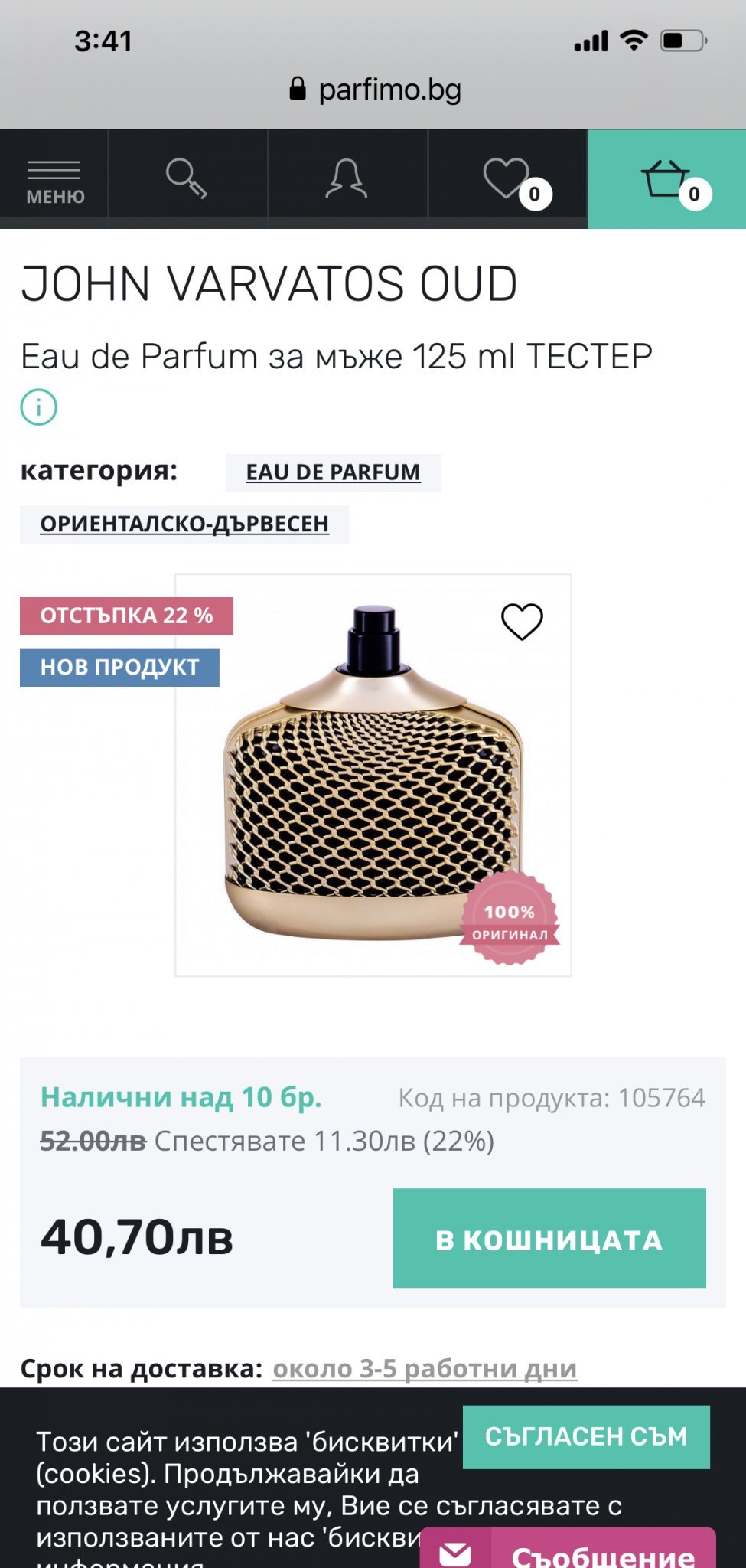
Task: Open the user account icon
Action: coord(347,179)
